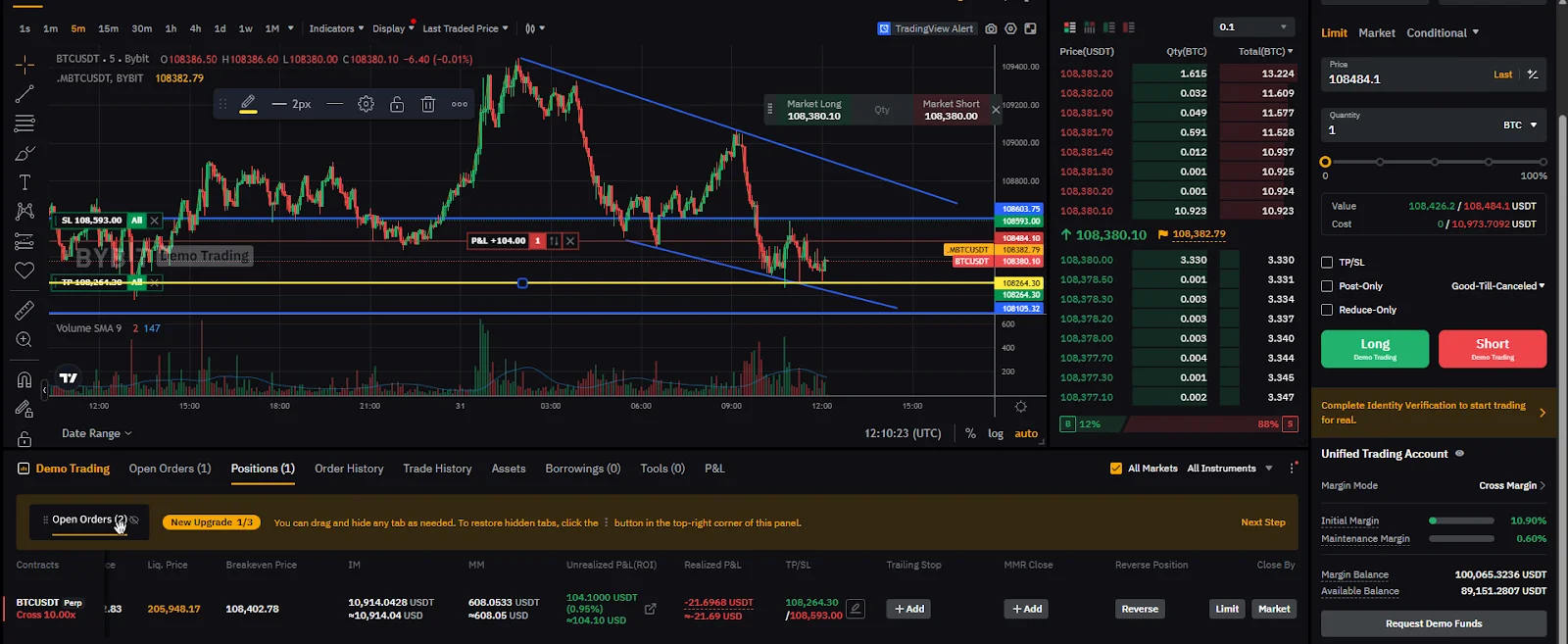Image resolution: width=1568 pixels, height=644 pixels.
Task: Toggle visibility eye for Unified Trading Account
Action: tap(1459, 454)
